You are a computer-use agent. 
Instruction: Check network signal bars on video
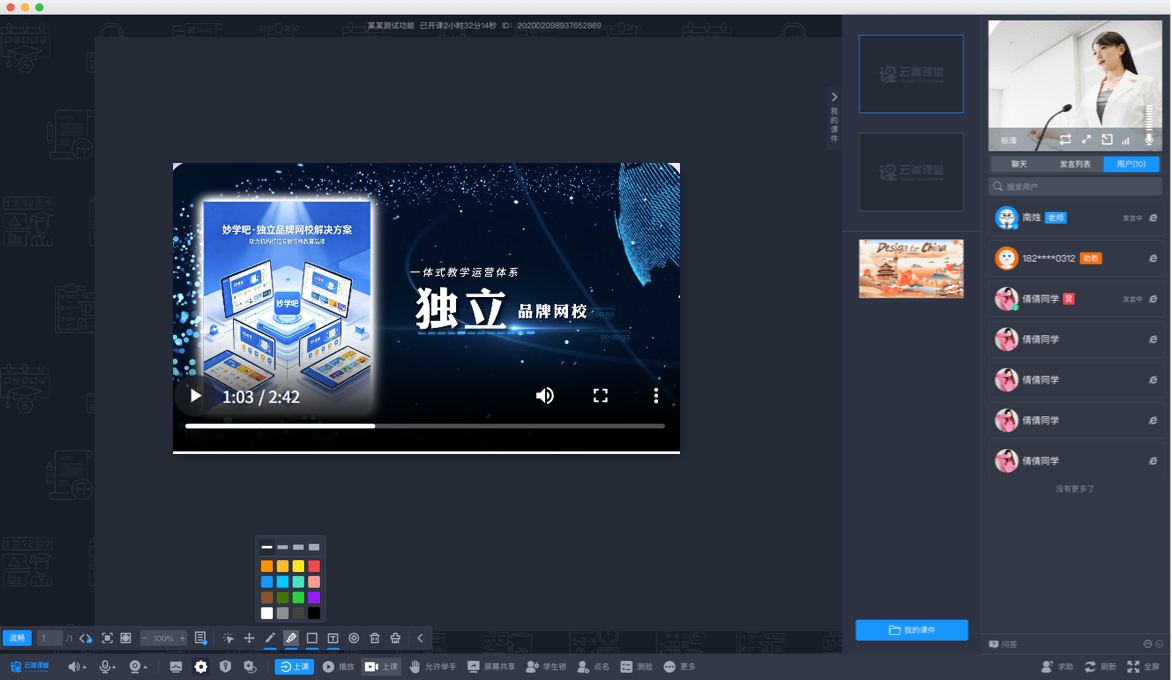tap(1126, 140)
